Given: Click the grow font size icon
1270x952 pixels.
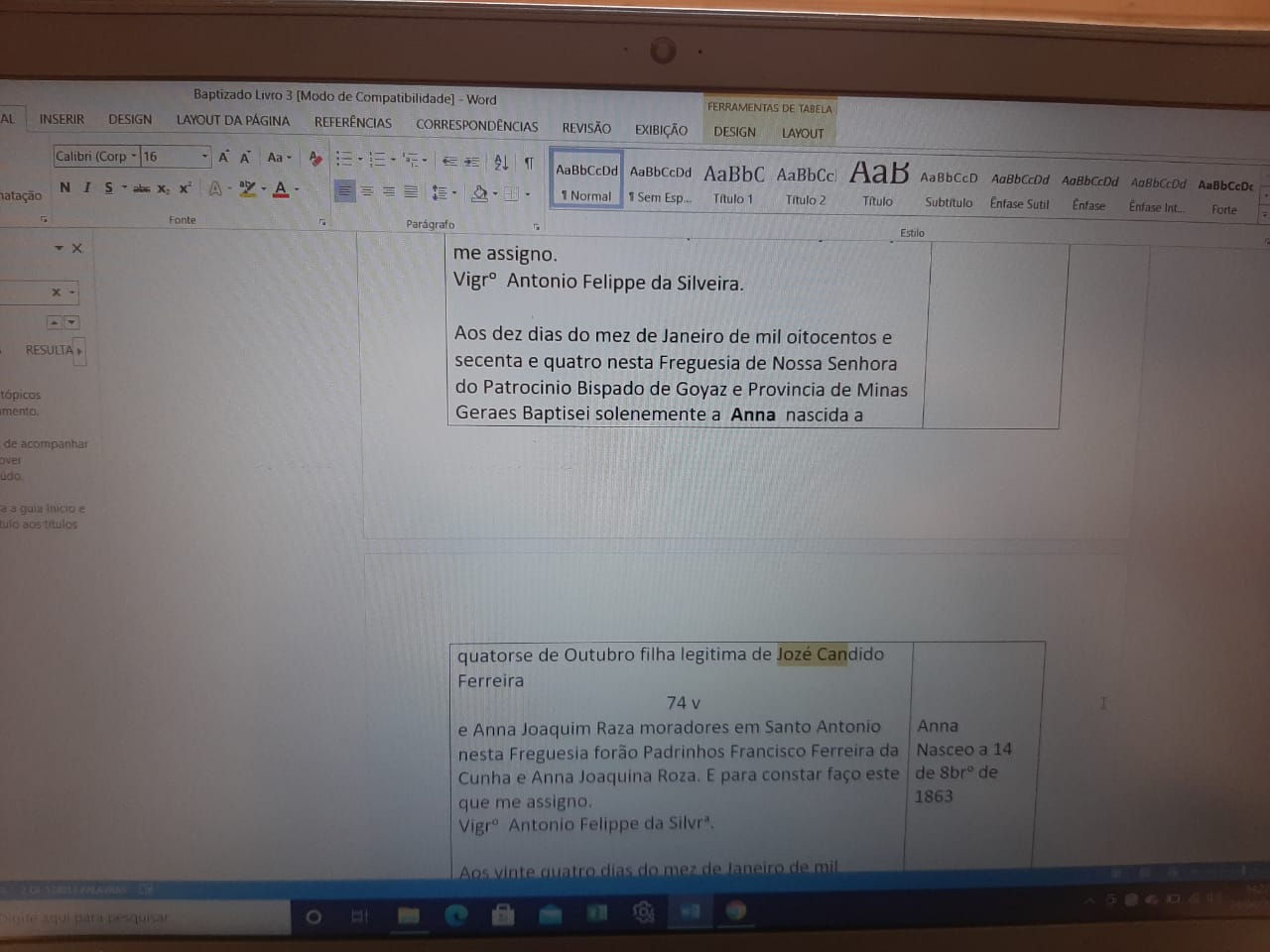Looking at the screenshot, I should coord(224,157).
